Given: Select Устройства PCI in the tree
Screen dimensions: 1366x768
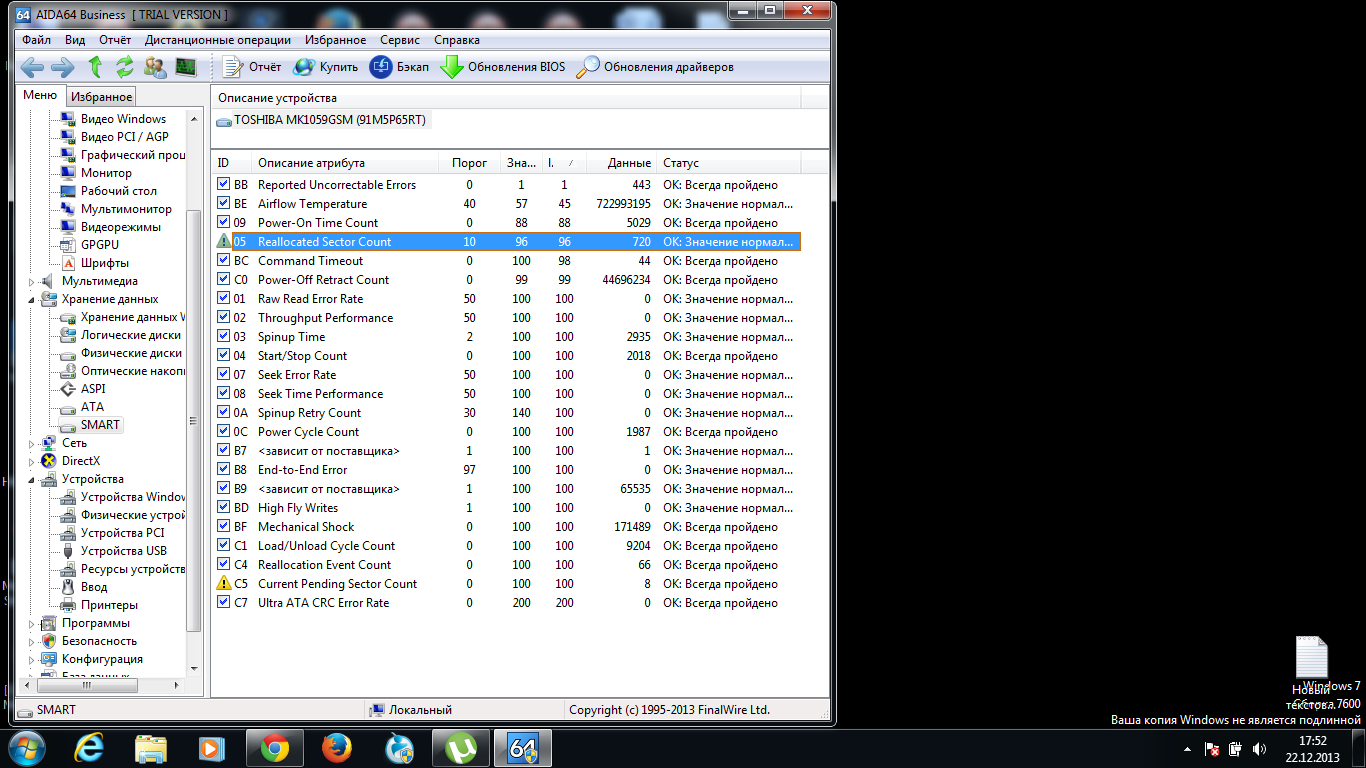Looking at the screenshot, I should pyautogui.click(x=122, y=533).
